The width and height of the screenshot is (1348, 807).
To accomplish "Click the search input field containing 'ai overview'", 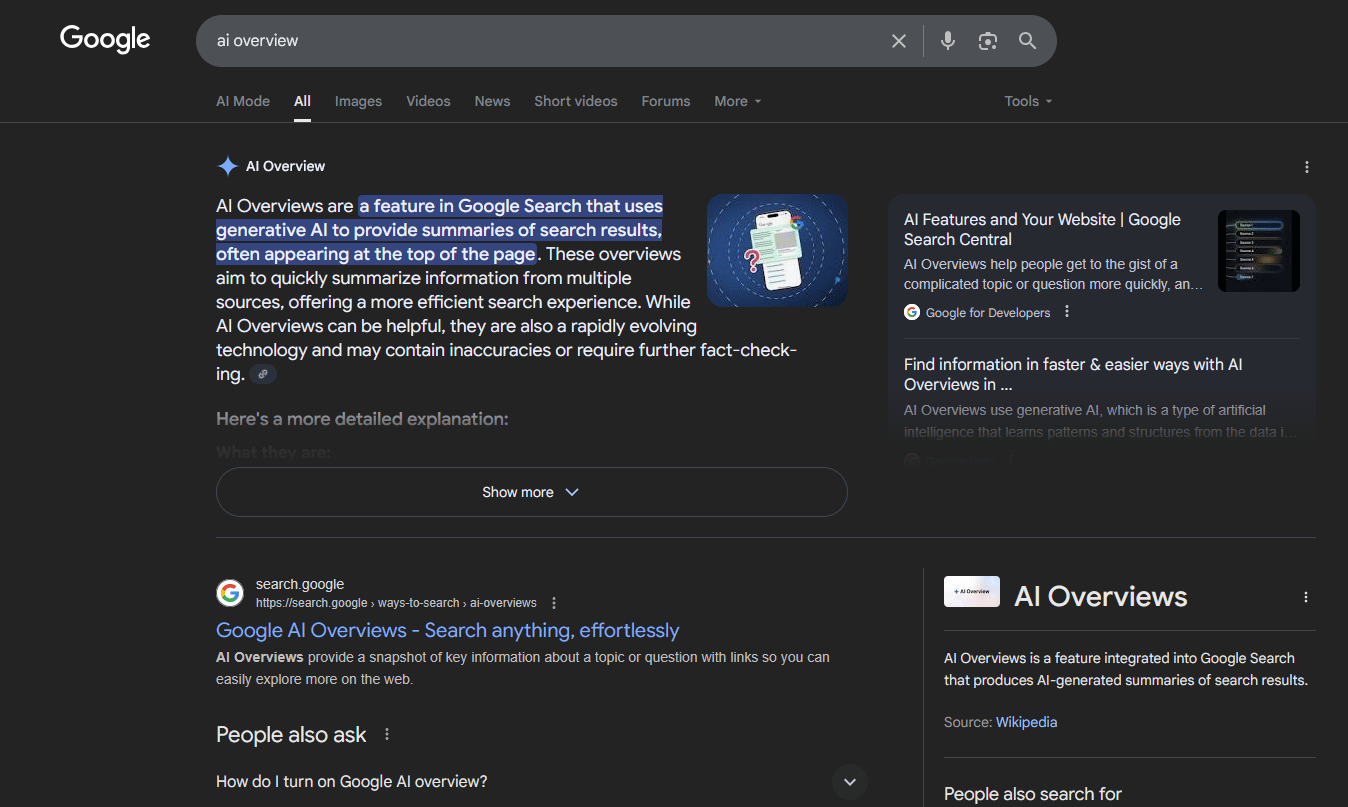I will [x=540, y=41].
